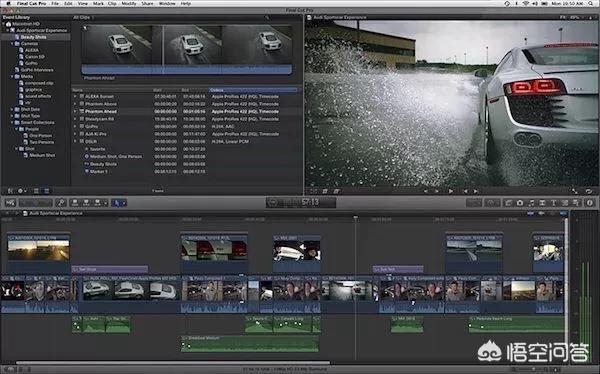This screenshot has width=600, height=374.
Task: Play the clip in the viewer
Action: (x=451, y=191)
